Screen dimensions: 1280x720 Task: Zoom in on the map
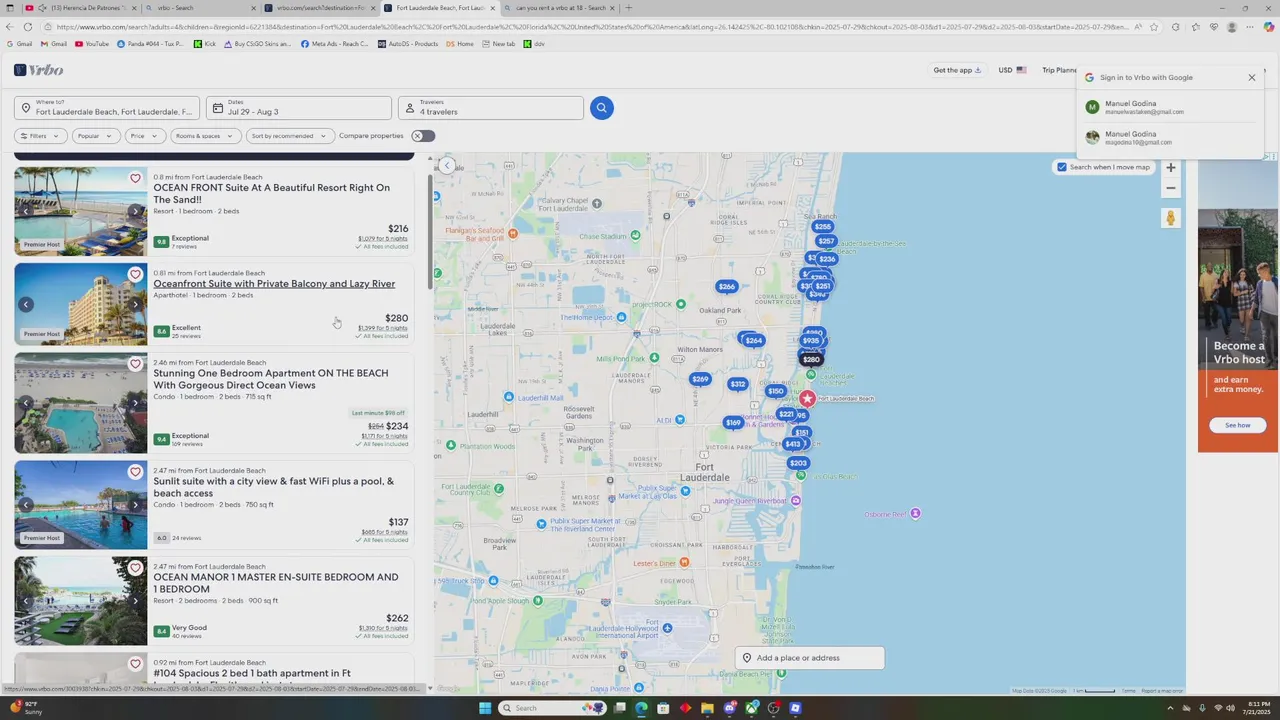coord(1171,168)
